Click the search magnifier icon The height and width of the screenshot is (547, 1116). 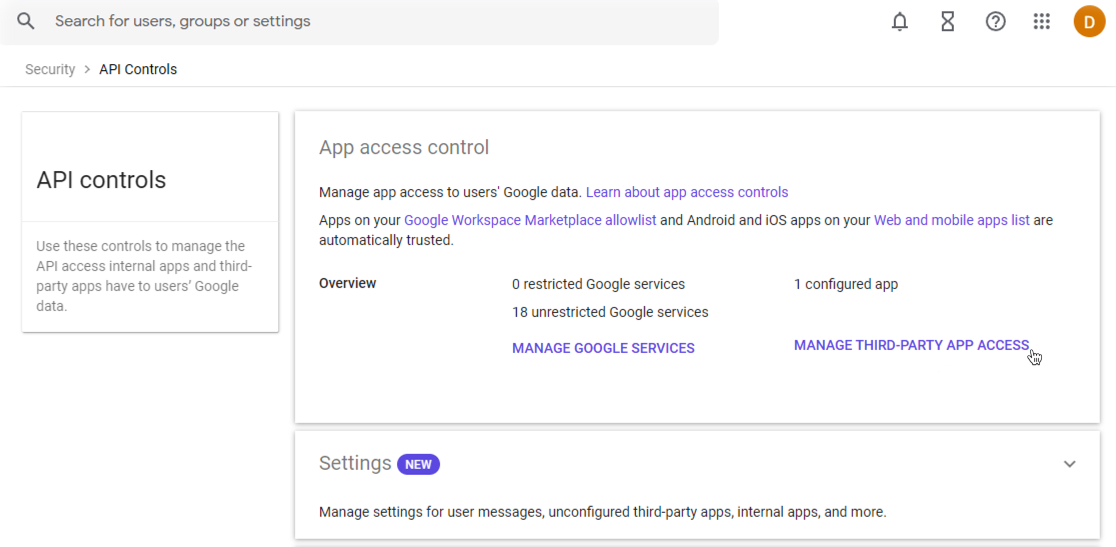(26, 21)
